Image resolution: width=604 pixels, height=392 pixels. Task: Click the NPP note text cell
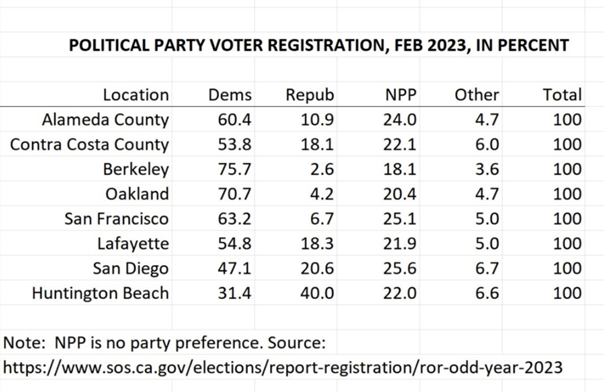coord(164,342)
